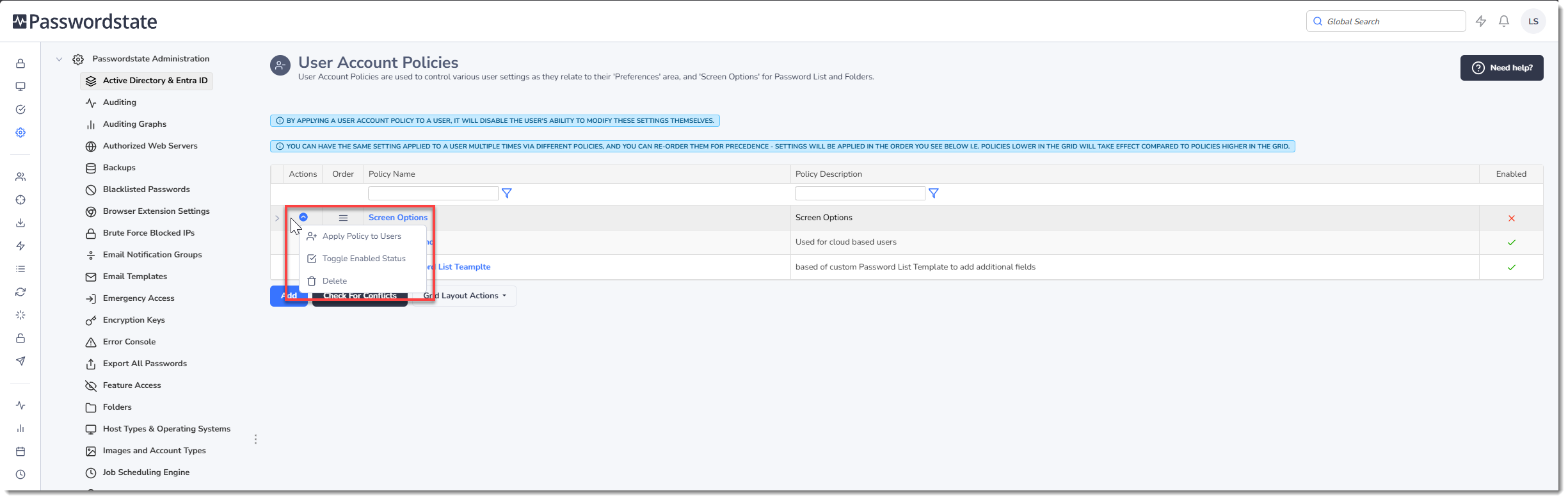Click the Check For Conflicts button
1568x500 pixels.
[360, 296]
